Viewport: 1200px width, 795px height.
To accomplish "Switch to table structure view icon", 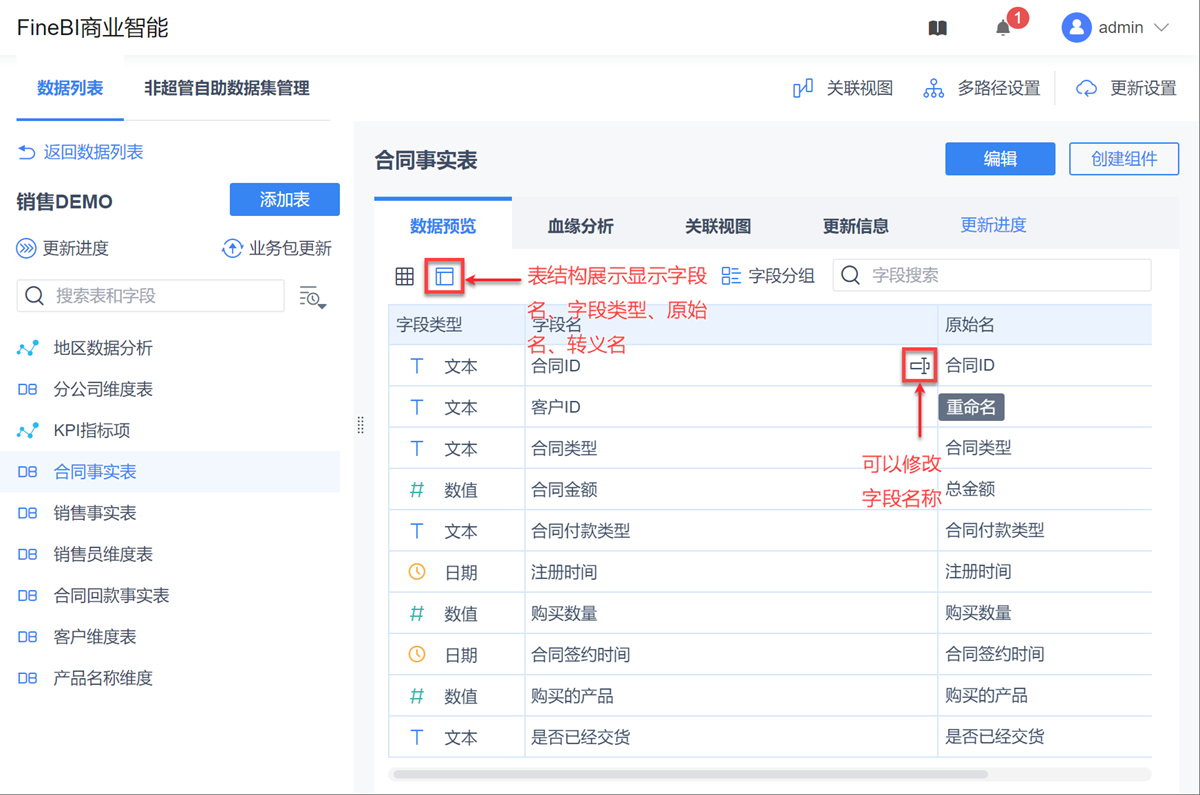I will [444, 277].
